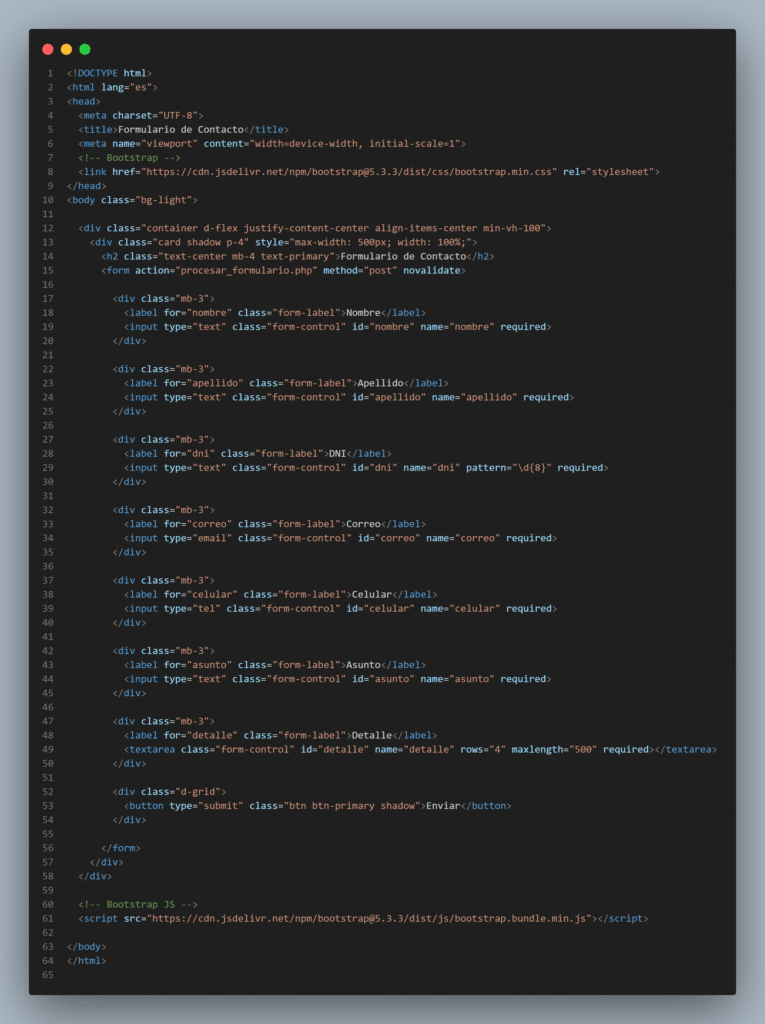This screenshot has width=765, height=1024.
Task: Click the method="post" attribute
Action: click(359, 270)
